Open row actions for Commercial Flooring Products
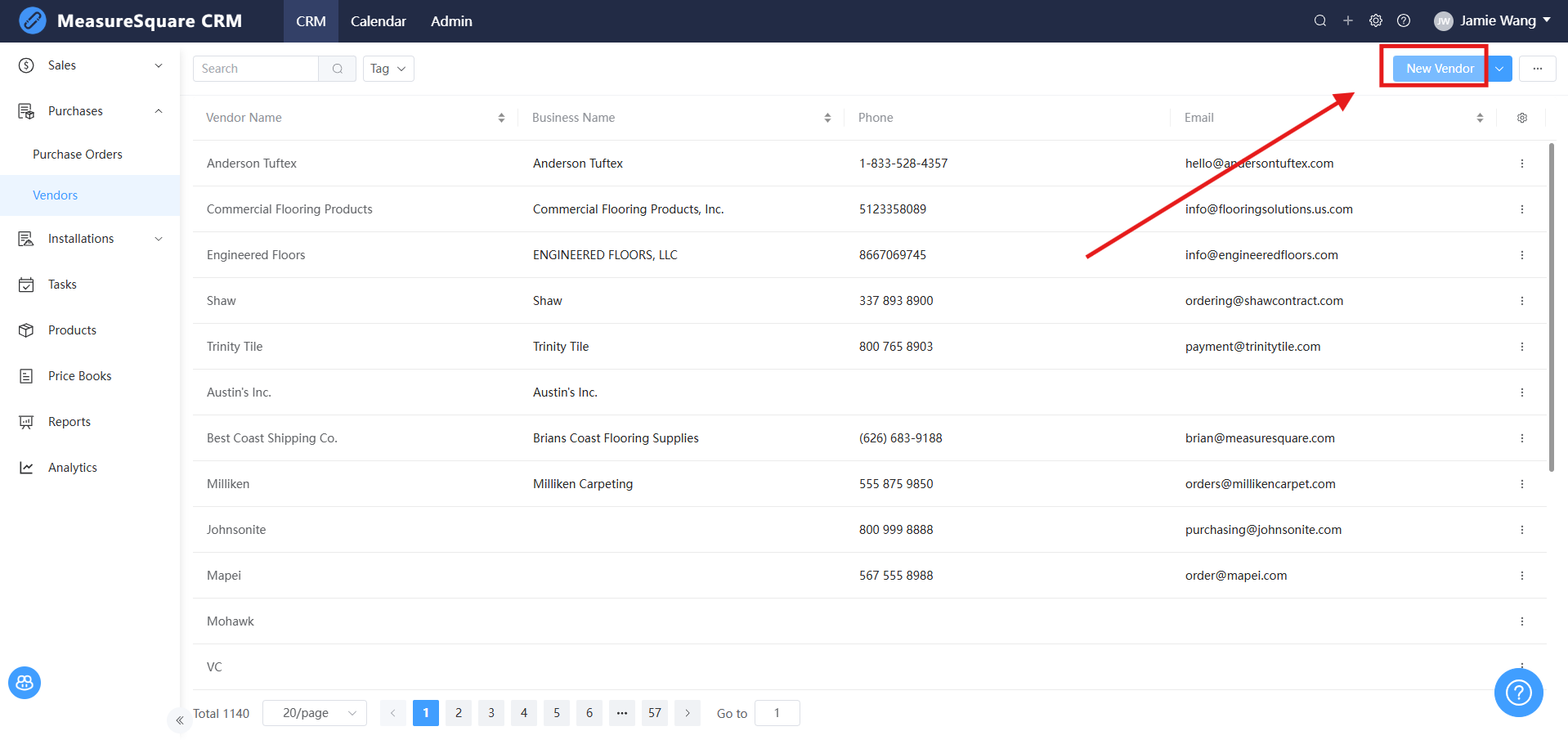Image resolution: width=1568 pixels, height=740 pixels. (1522, 209)
